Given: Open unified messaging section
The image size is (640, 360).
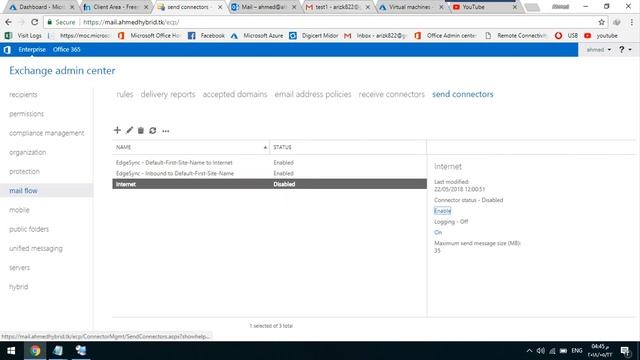Looking at the screenshot, I should tap(36, 248).
